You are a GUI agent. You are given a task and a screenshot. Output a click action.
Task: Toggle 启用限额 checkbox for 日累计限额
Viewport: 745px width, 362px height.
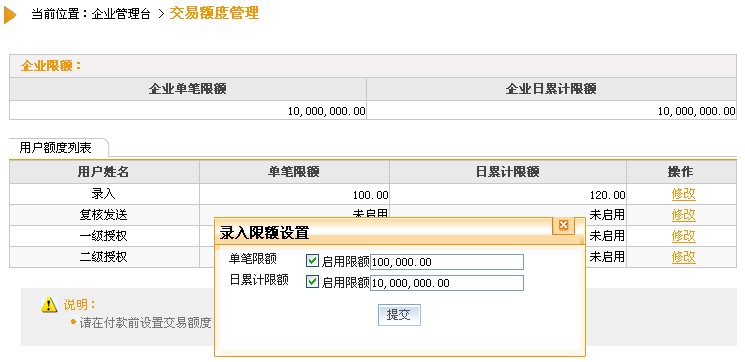(x=312, y=282)
